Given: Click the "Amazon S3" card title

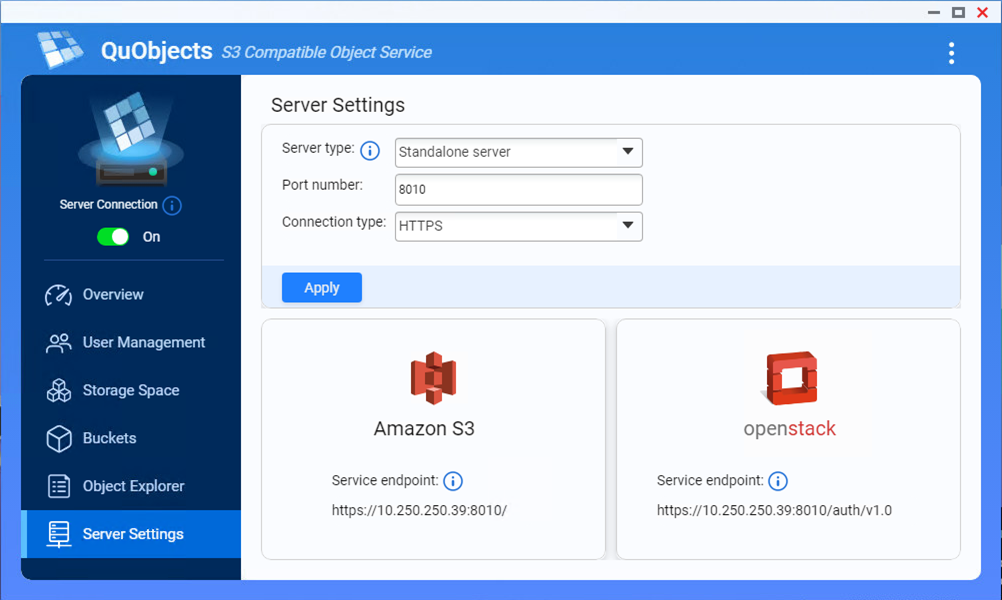Looking at the screenshot, I should pos(424,429).
